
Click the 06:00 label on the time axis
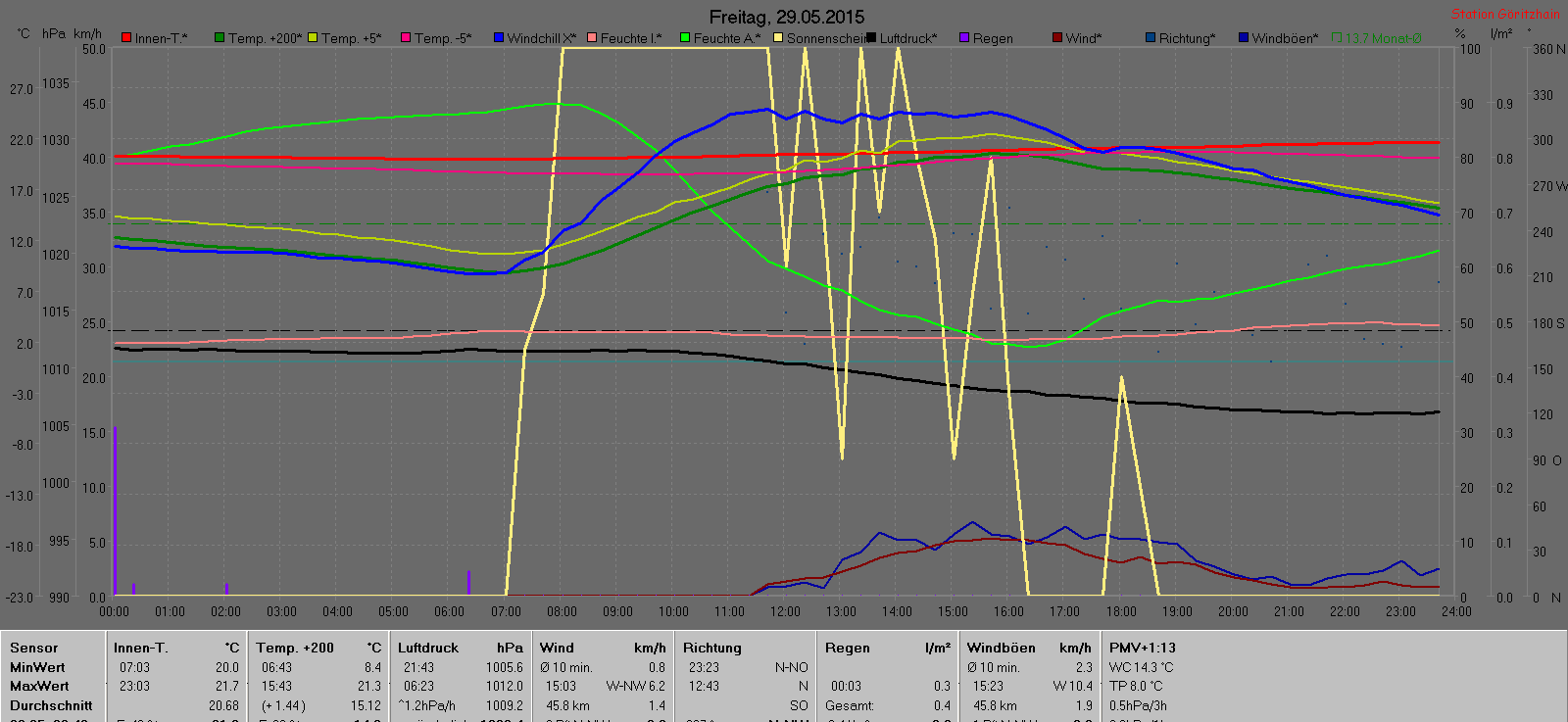coord(450,611)
